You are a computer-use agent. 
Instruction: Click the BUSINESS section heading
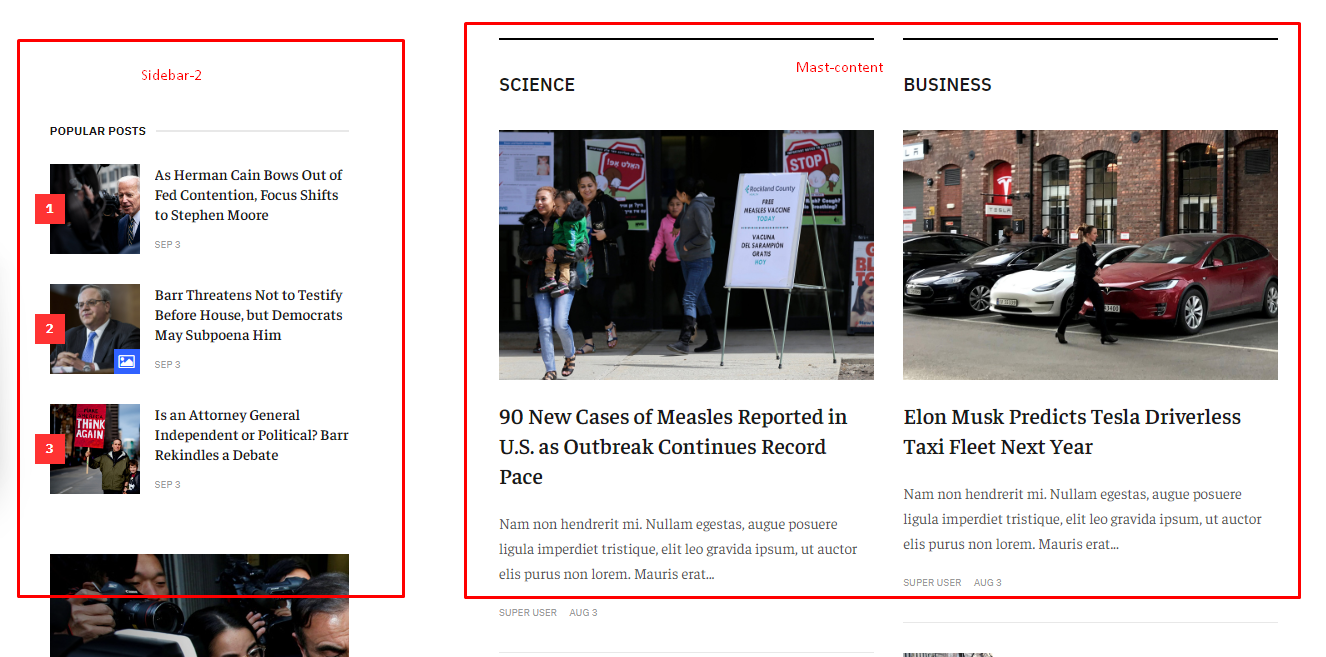pos(947,85)
